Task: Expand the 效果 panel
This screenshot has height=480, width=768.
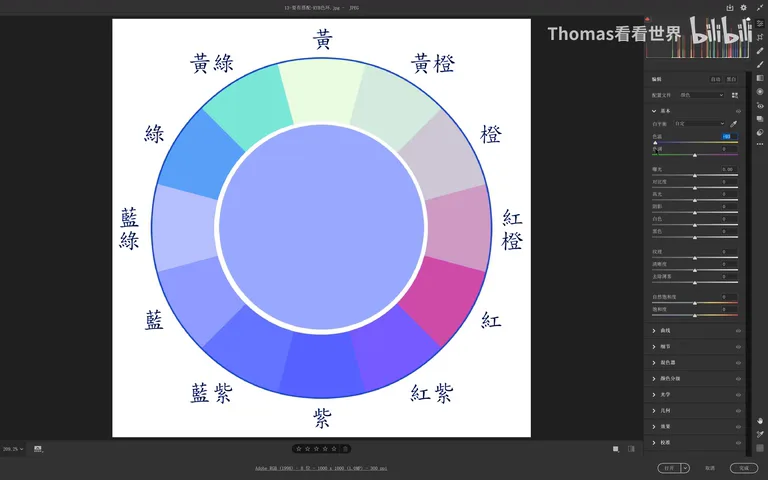Action: (654, 427)
